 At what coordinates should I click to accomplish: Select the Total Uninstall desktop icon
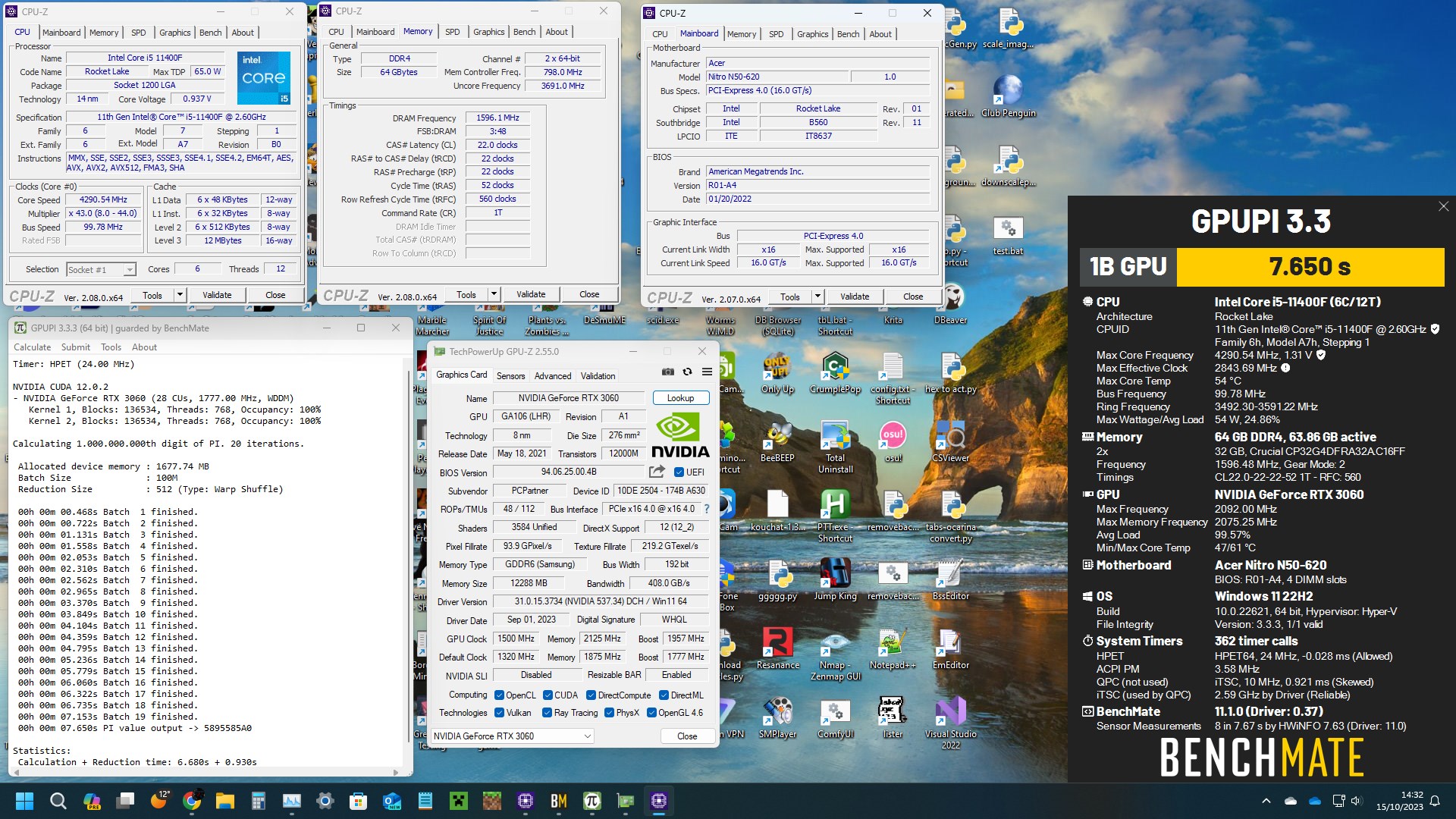pyautogui.click(x=835, y=447)
